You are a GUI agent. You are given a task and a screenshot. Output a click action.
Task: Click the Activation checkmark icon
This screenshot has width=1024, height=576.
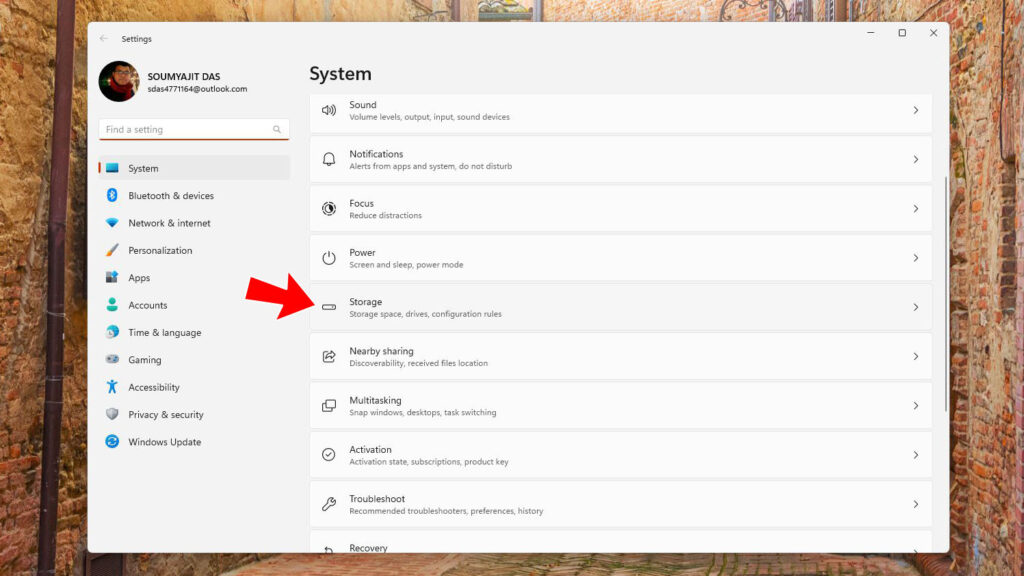pos(328,455)
